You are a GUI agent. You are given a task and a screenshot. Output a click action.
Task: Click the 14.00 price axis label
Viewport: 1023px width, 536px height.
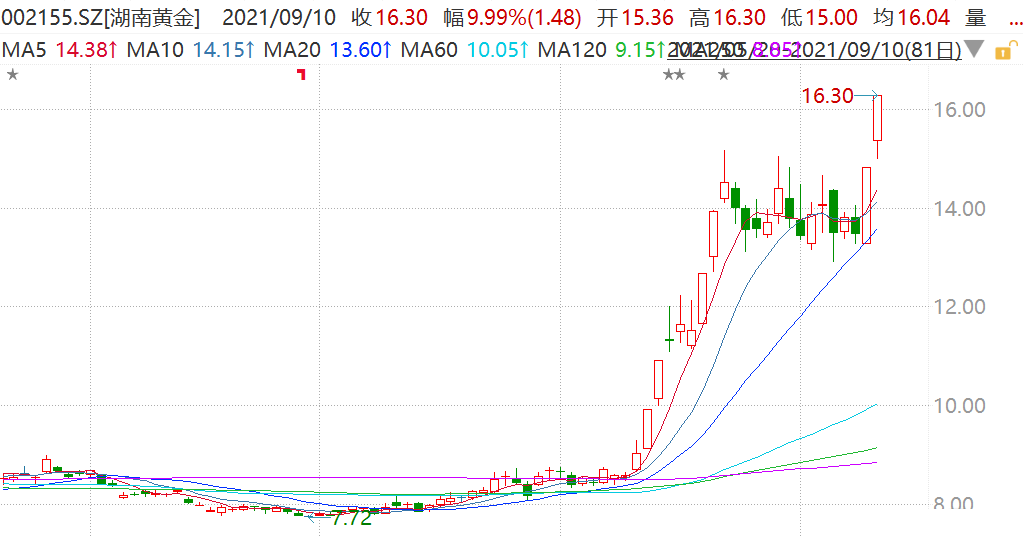click(959, 209)
